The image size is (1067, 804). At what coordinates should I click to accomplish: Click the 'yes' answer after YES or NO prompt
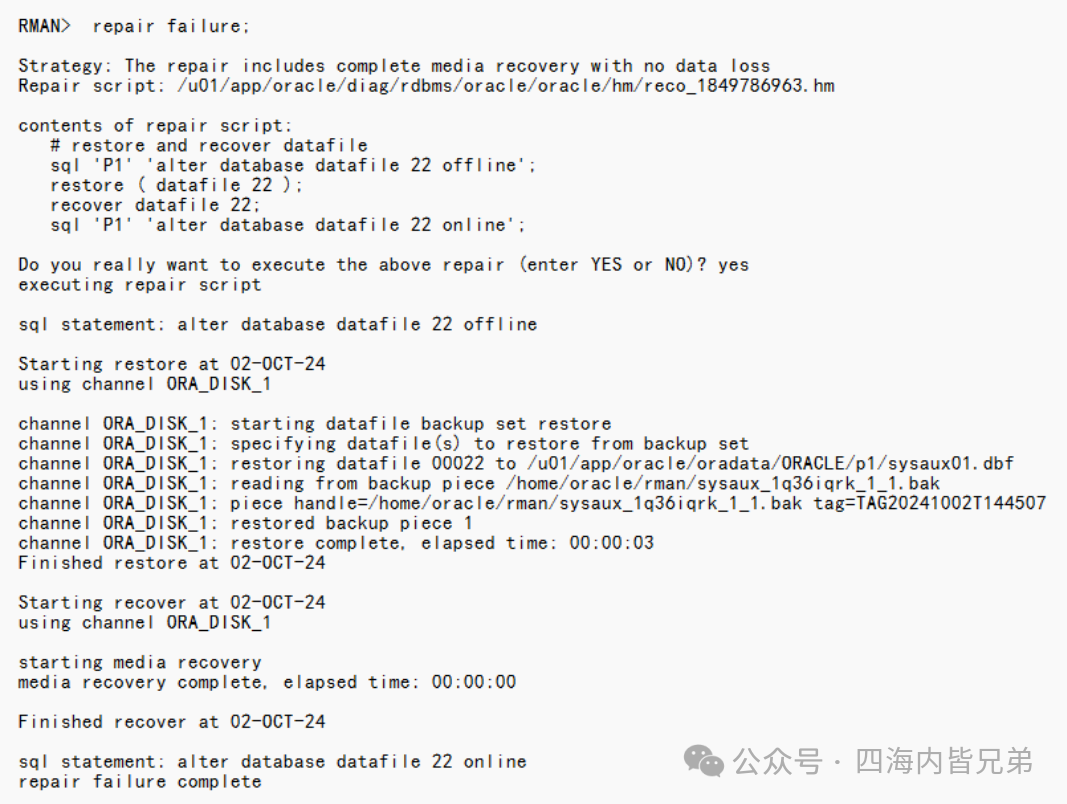pos(734,265)
